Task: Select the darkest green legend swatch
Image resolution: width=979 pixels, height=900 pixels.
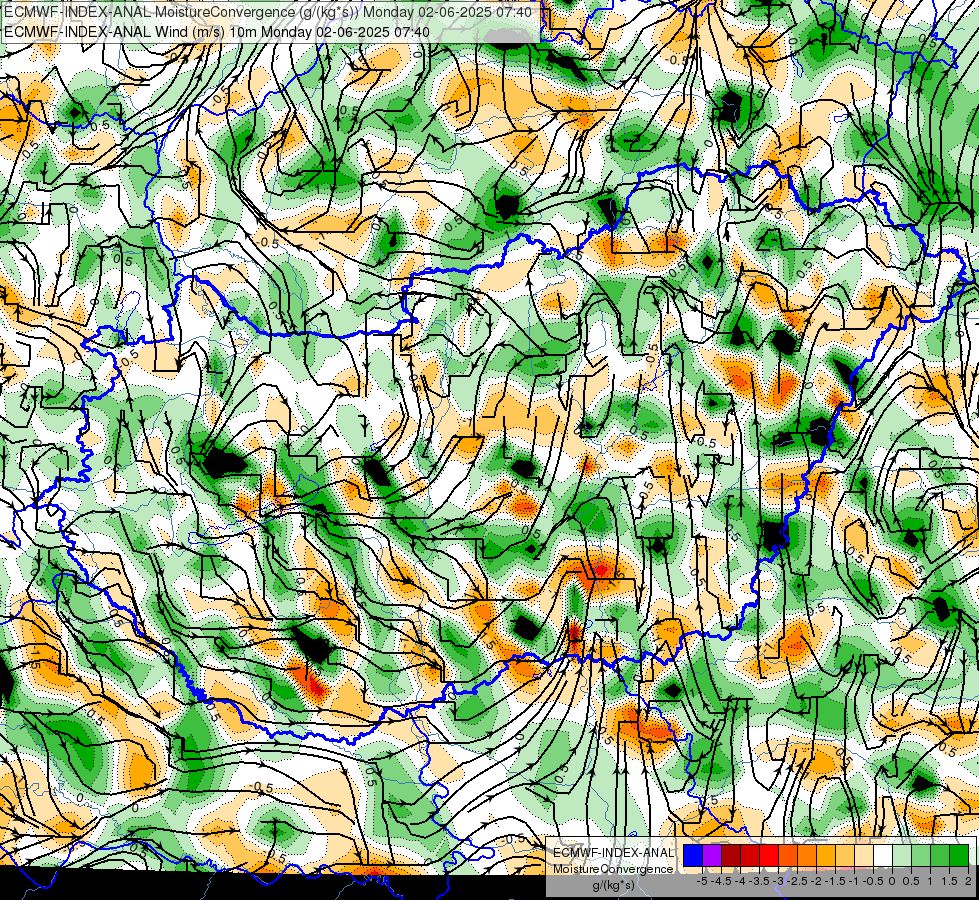Action: tap(959, 855)
